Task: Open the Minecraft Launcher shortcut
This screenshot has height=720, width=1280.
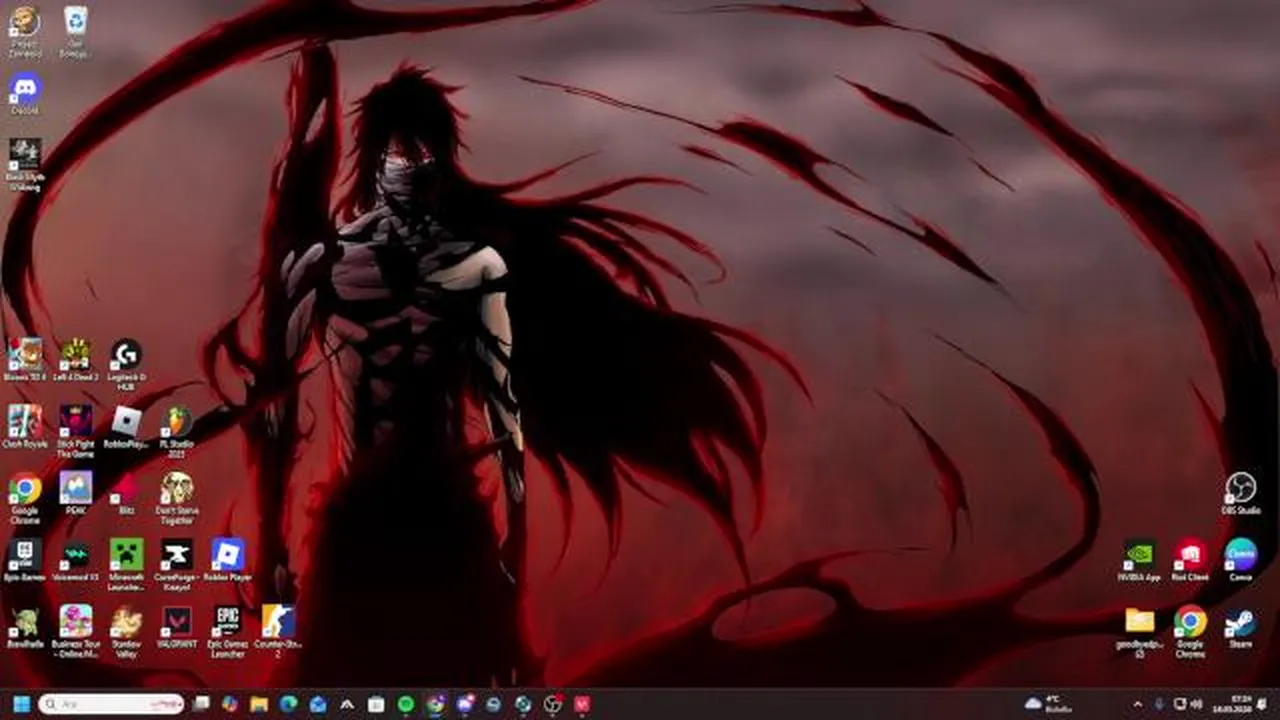Action: [x=126, y=564]
